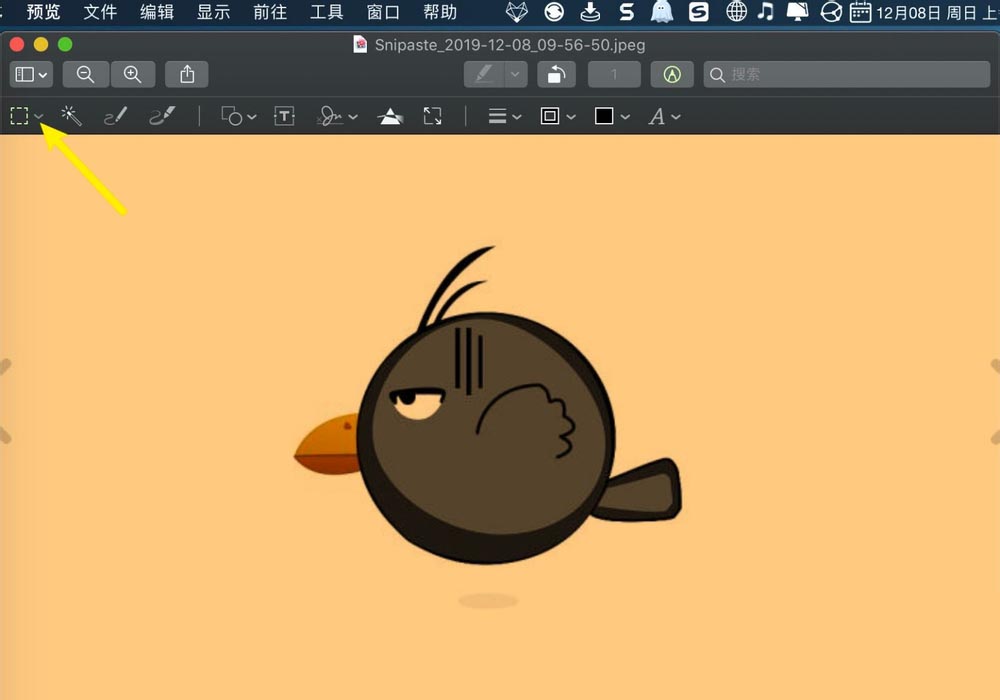Click the Highlight pen button
The width and height of the screenshot is (1000, 700).
tap(484, 75)
